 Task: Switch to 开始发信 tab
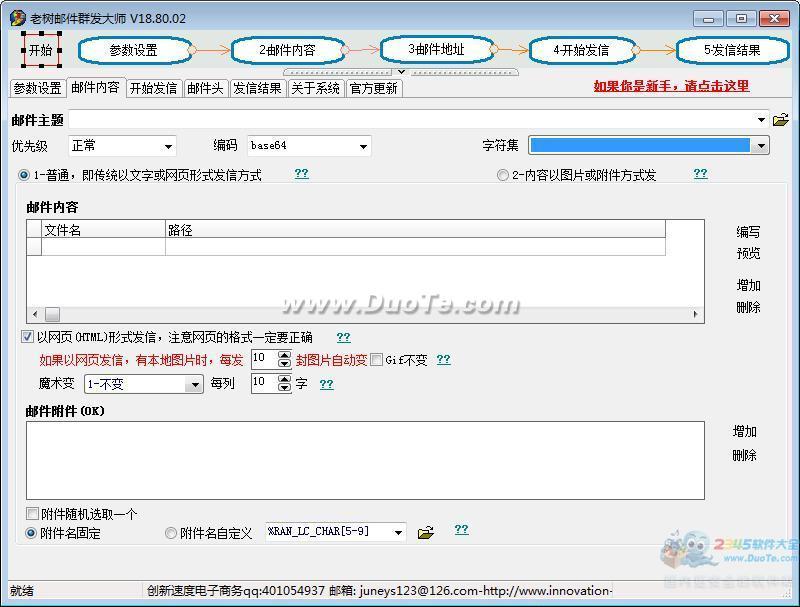point(154,88)
